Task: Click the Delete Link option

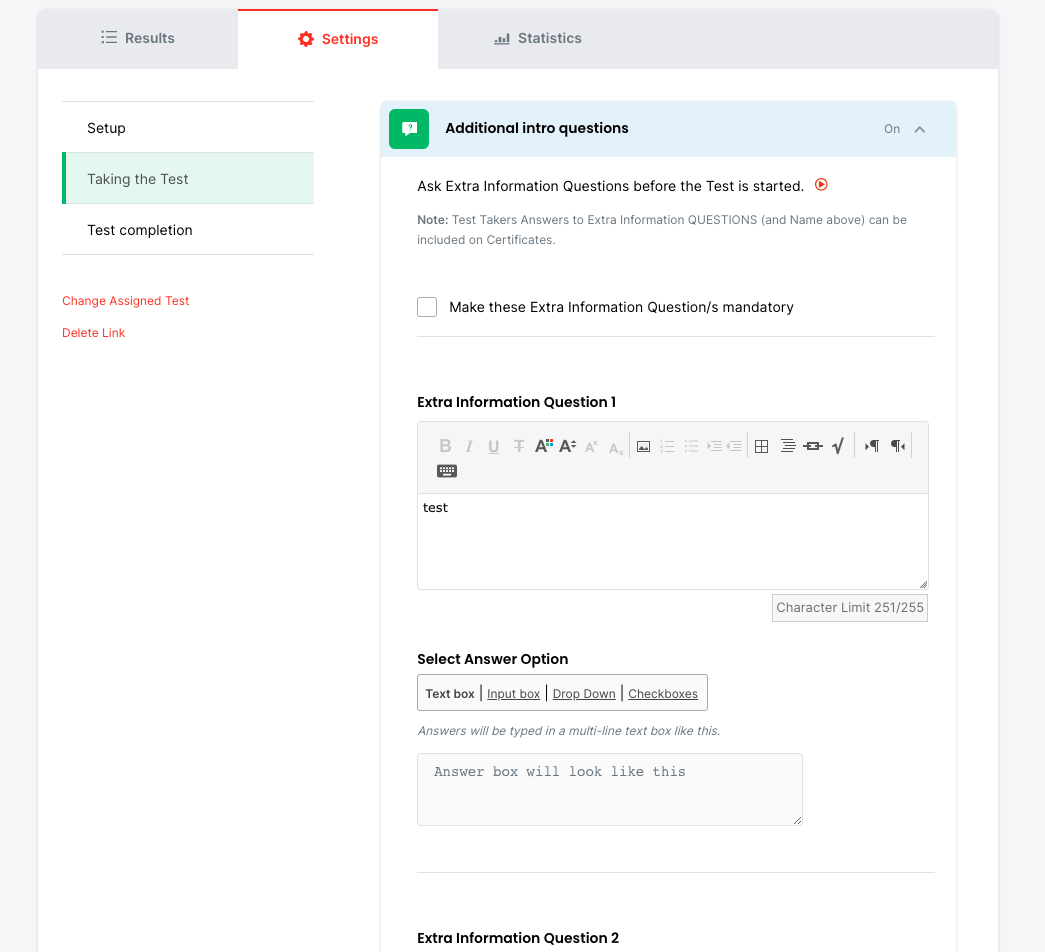Action: (x=94, y=333)
